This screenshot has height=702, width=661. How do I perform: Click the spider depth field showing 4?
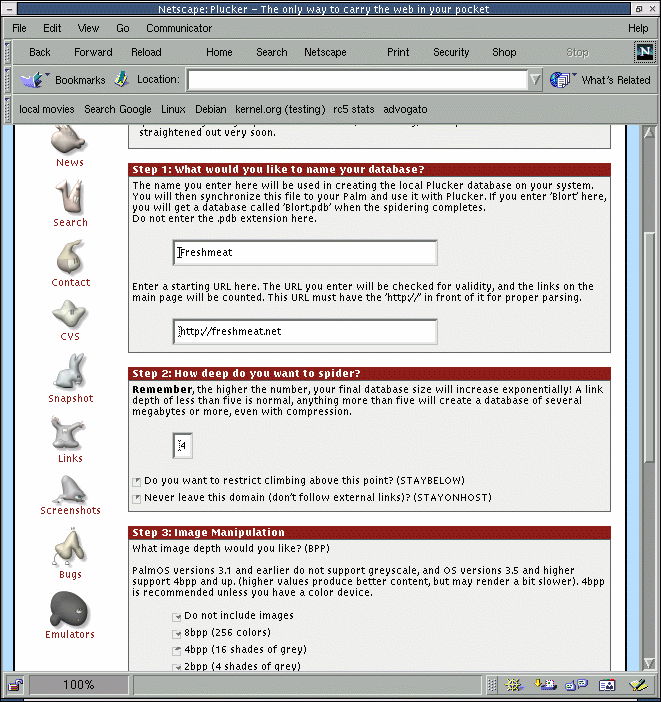183,445
